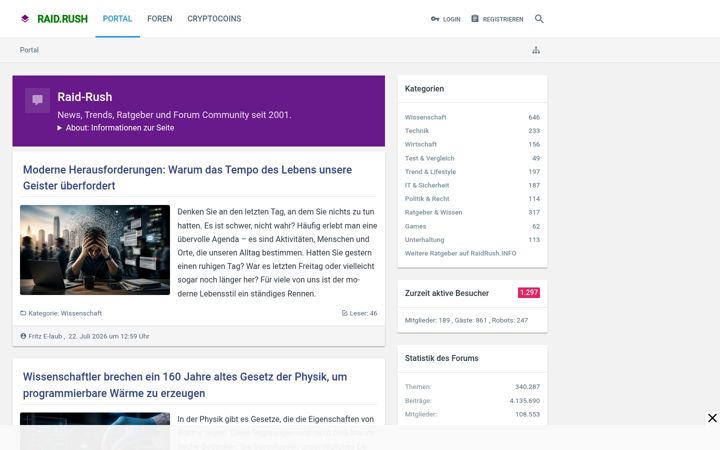
Task: Click the Mitglieder count 108.553
Action: [527, 414]
